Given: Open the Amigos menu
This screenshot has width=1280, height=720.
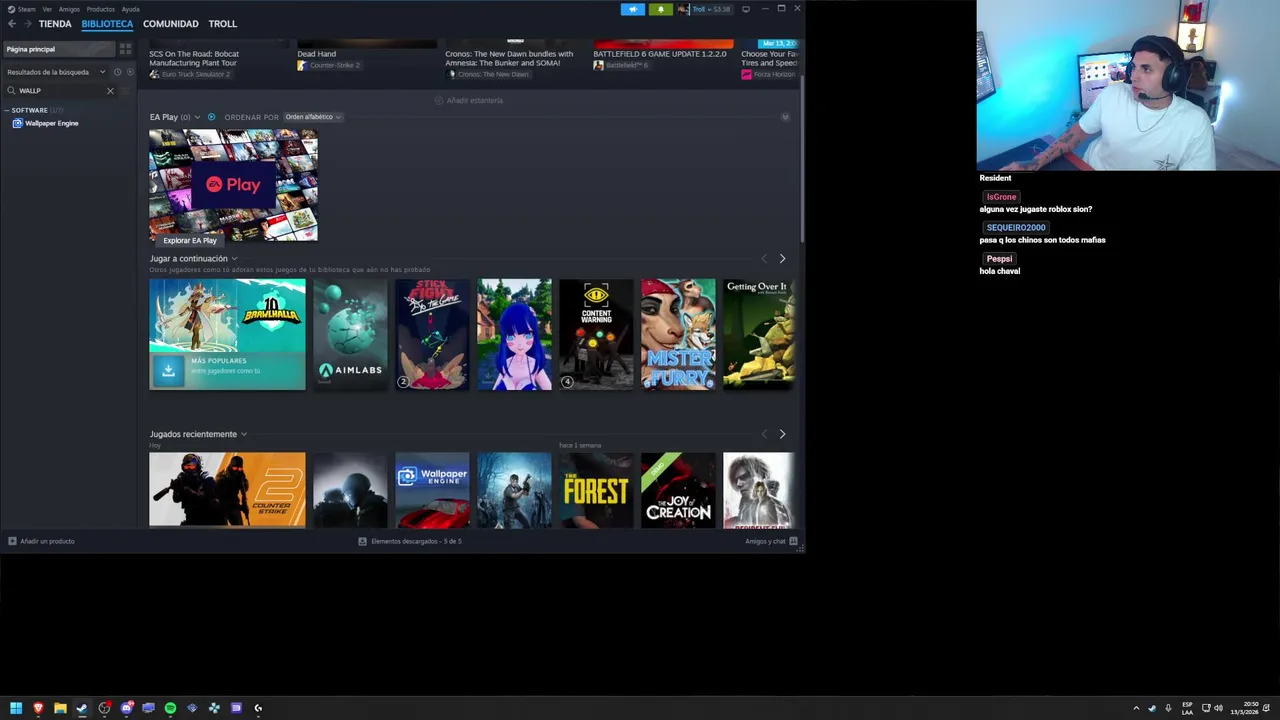Looking at the screenshot, I should click(69, 9).
